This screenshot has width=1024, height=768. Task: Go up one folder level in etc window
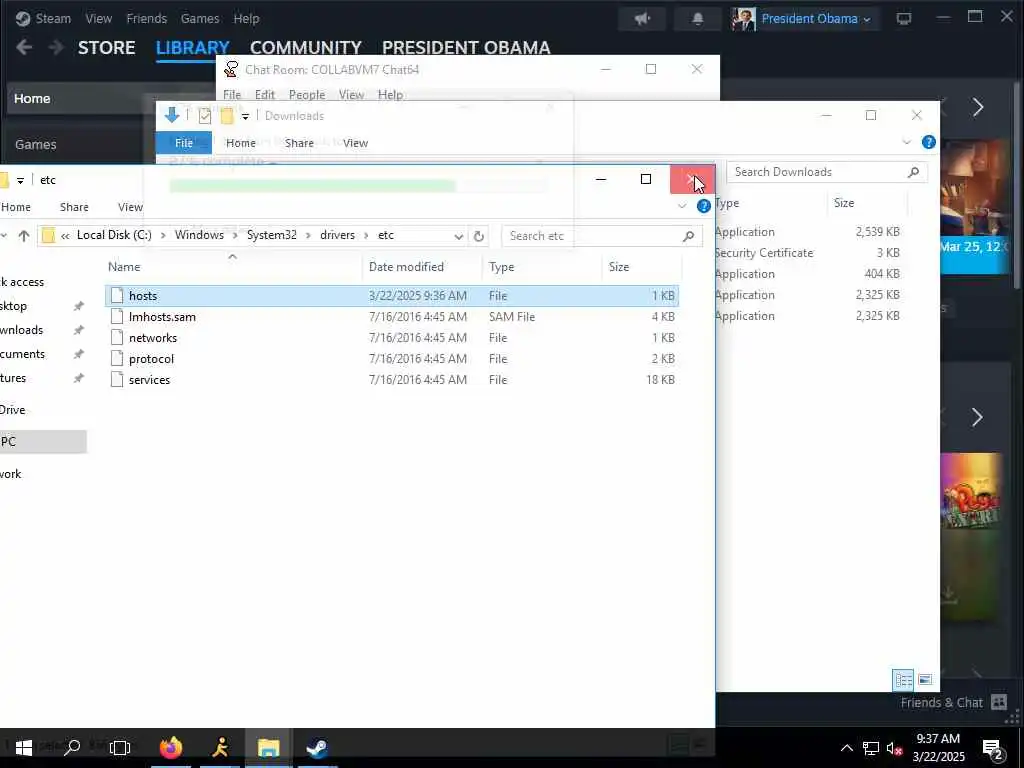point(24,236)
